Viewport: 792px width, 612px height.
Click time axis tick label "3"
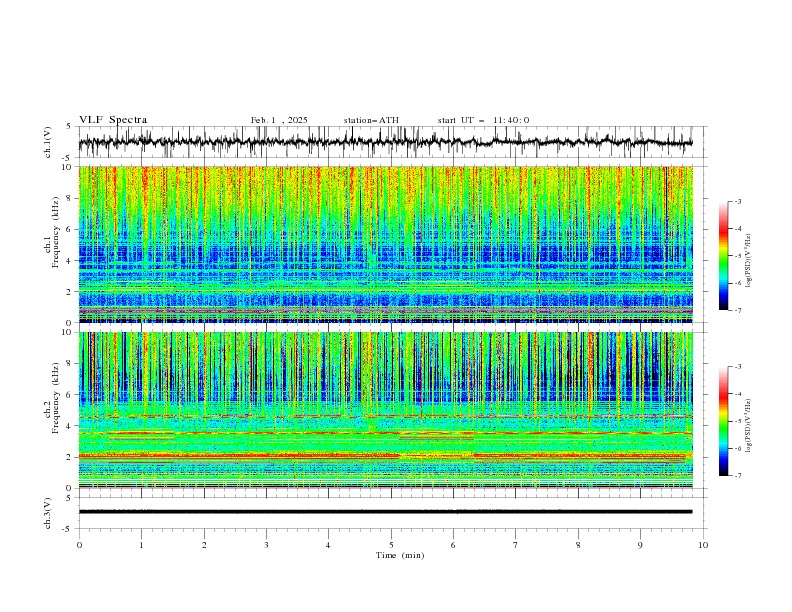(266, 545)
